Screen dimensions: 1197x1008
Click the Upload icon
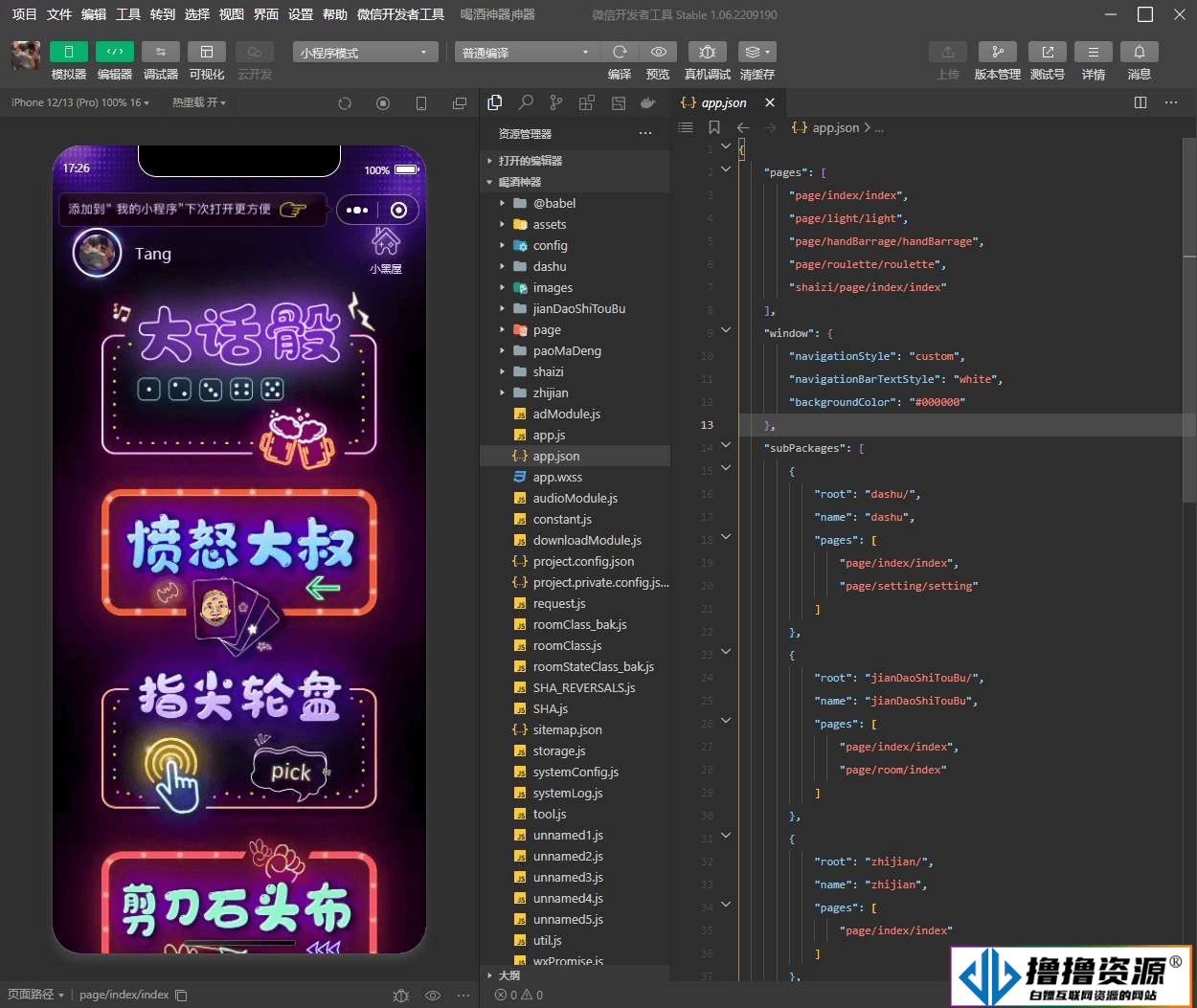pos(948,52)
